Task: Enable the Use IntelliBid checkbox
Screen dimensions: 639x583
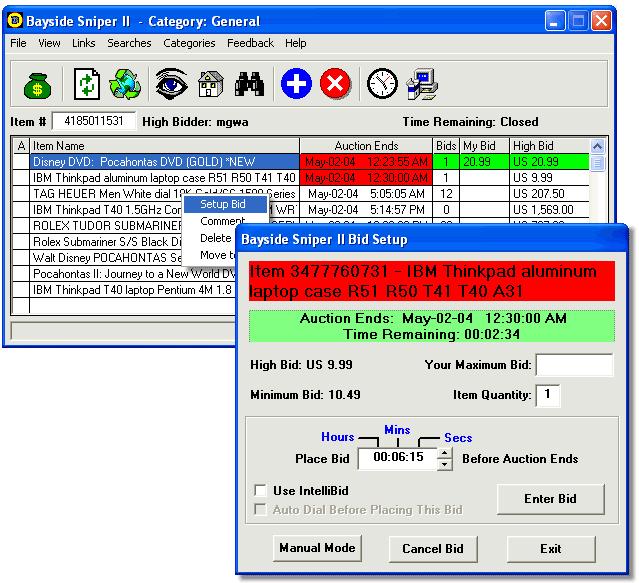Action: (x=260, y=490)
